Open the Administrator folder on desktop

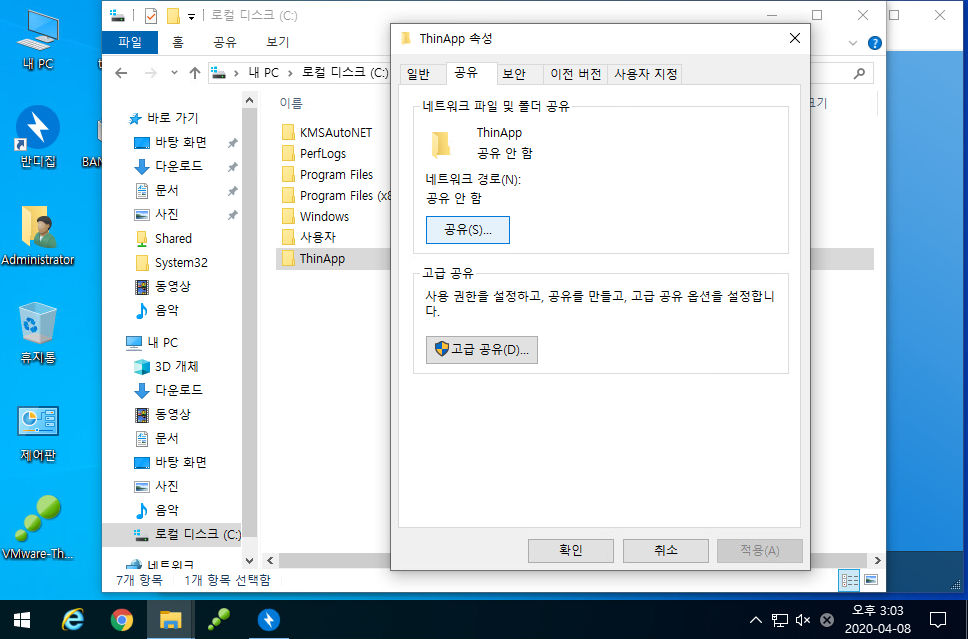pos(38,236)
